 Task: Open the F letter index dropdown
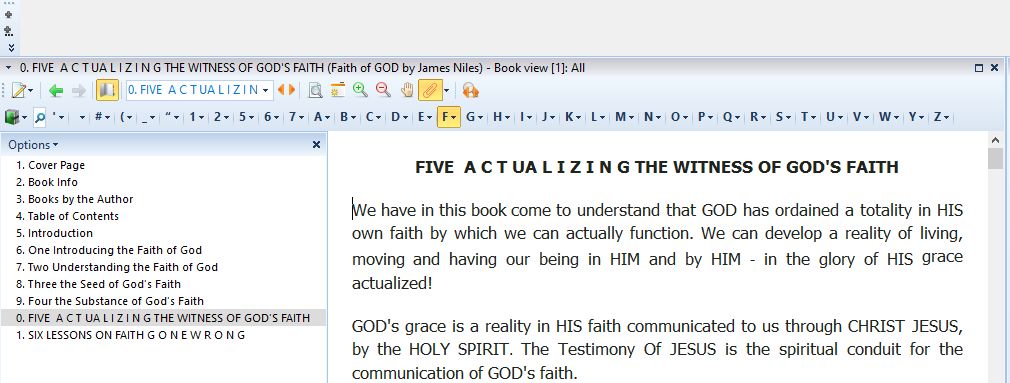click(448, 117)
